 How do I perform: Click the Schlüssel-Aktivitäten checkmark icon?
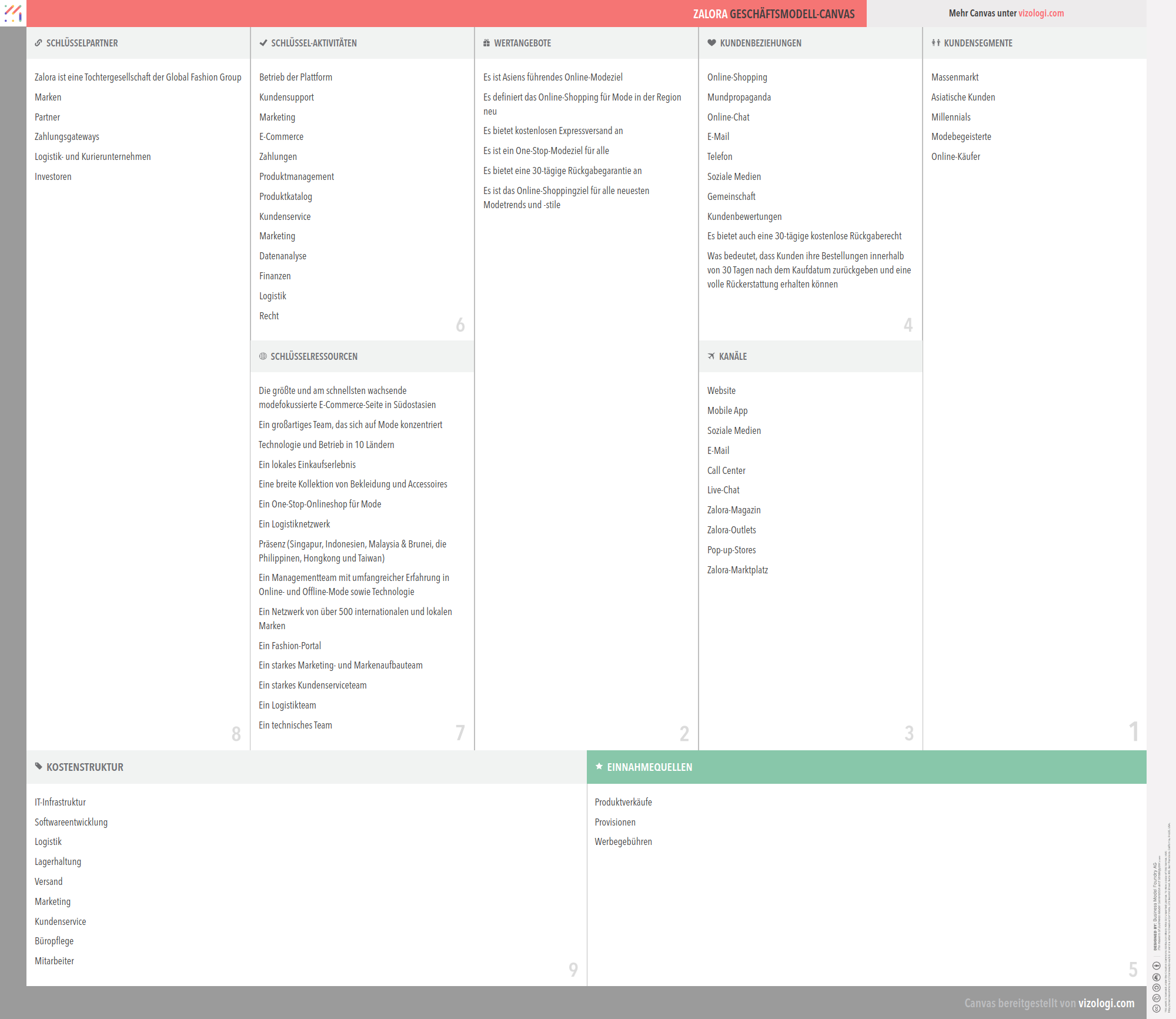tap(263, 43)
